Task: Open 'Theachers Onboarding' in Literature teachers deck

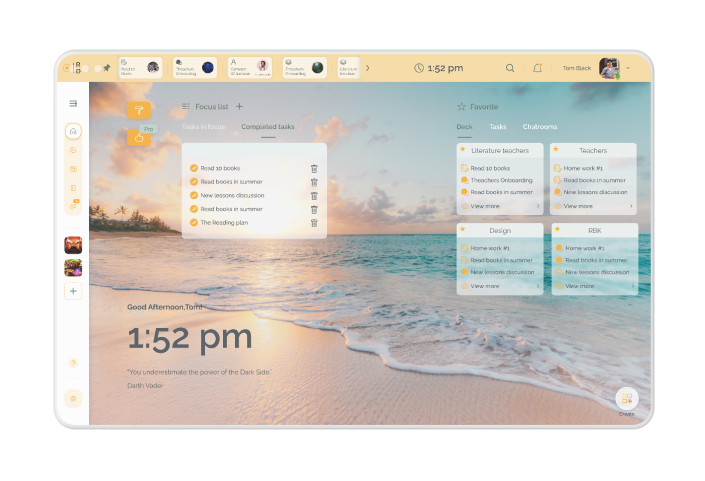Action: (500, 180)
